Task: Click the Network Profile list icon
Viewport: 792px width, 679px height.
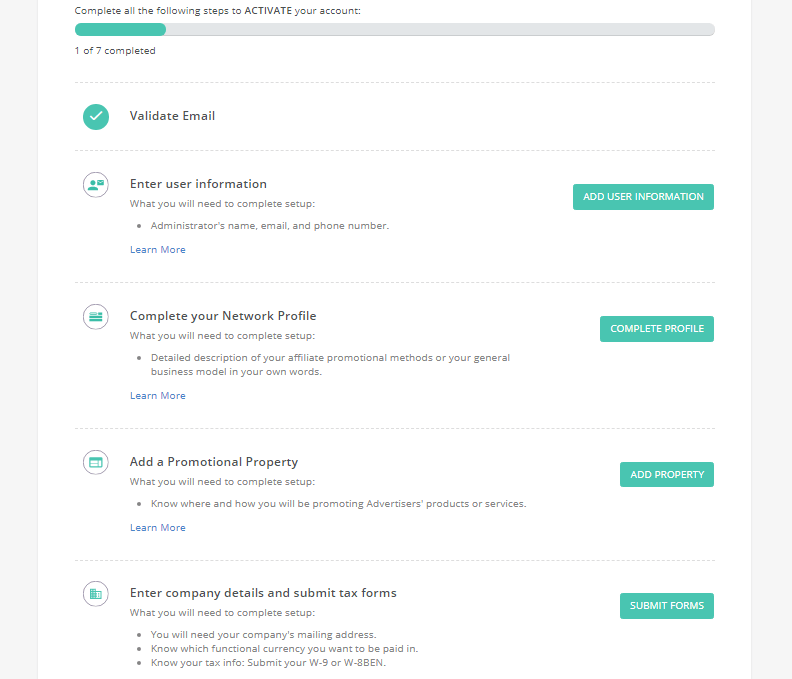Action: coord(96,317)
